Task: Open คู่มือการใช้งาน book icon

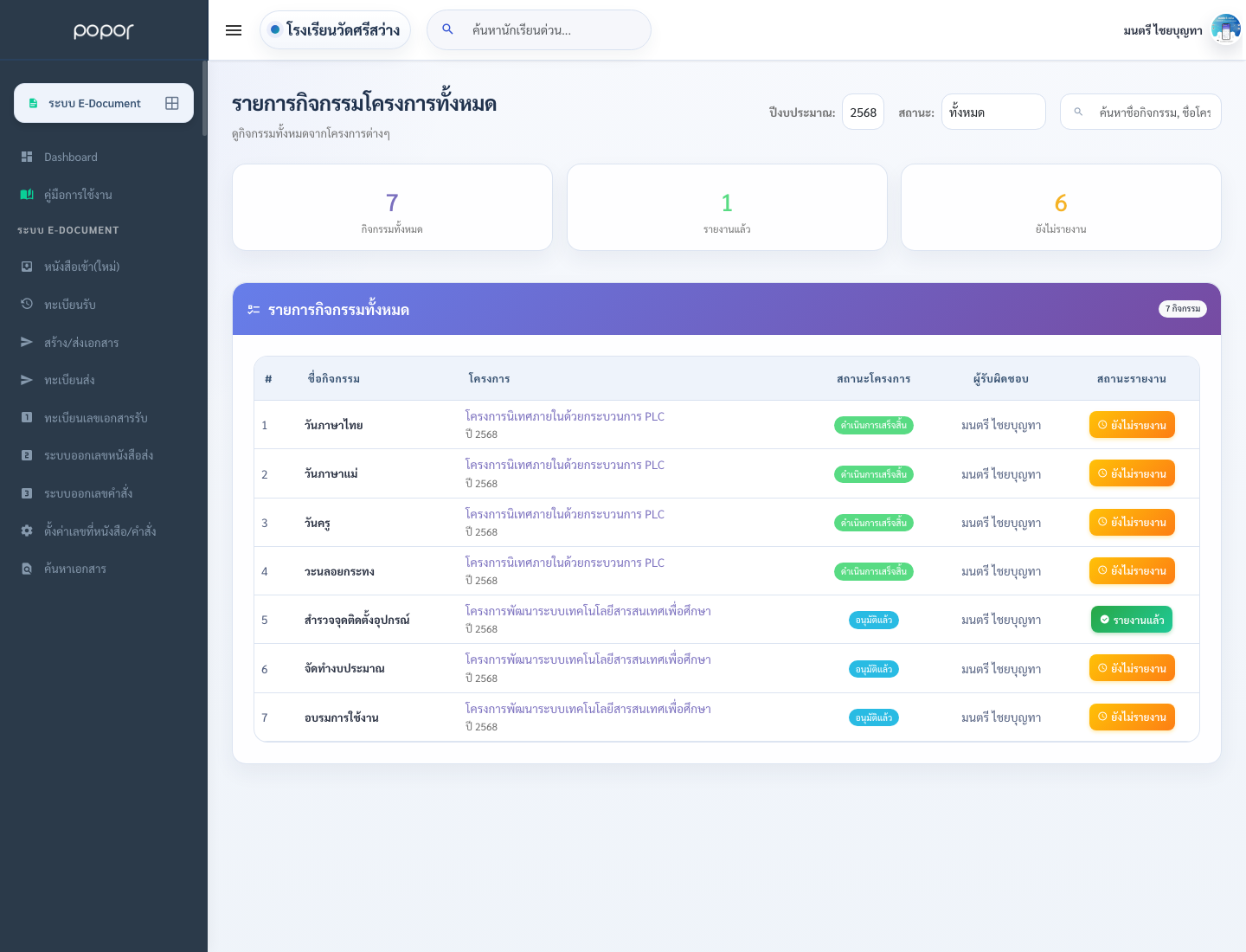Action: [x=27, y=195]
